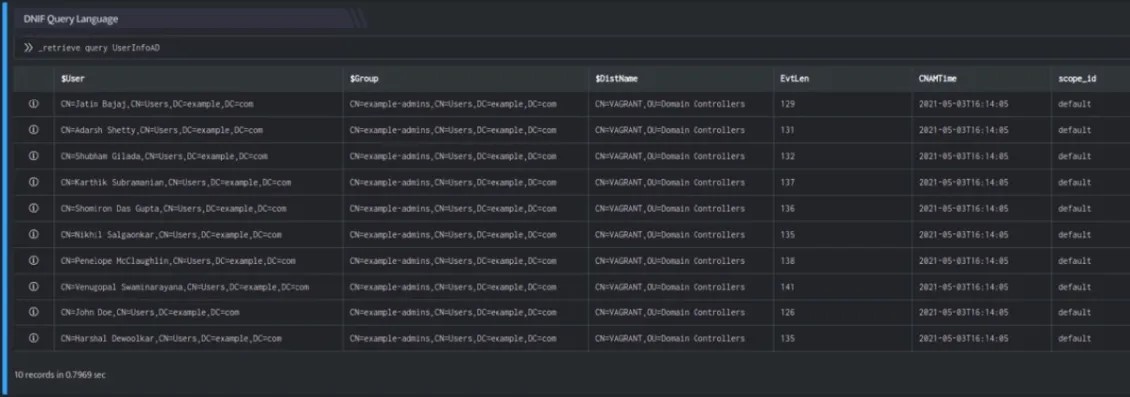Click DistName cell in Adarsh Shetty row
1130x397 pixels.
click(x=681, y=130)
